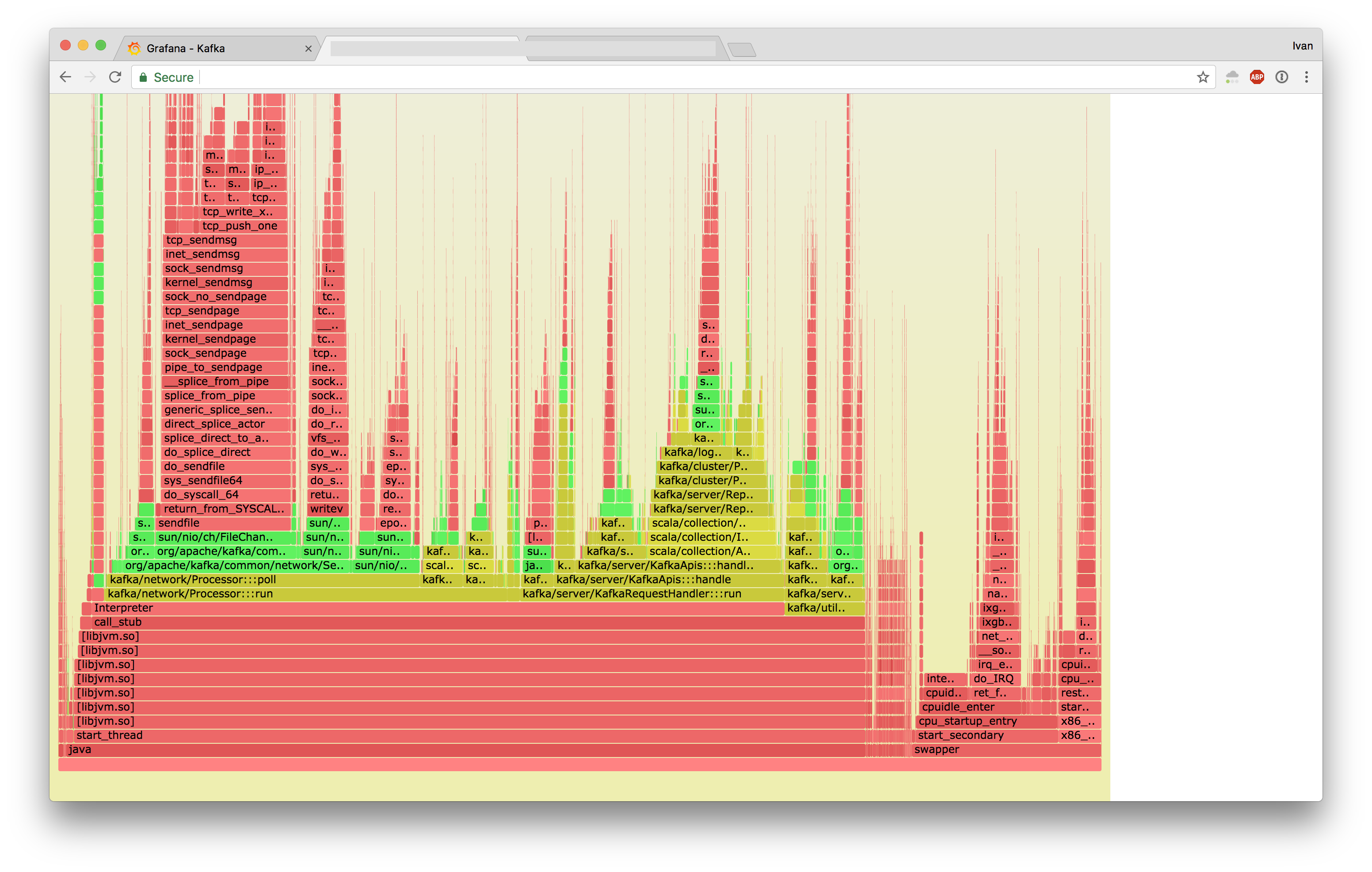Click the cpuidle_enter frame
The width and height of the screenshot is (1372, 872).
click(x=971, y=708)
